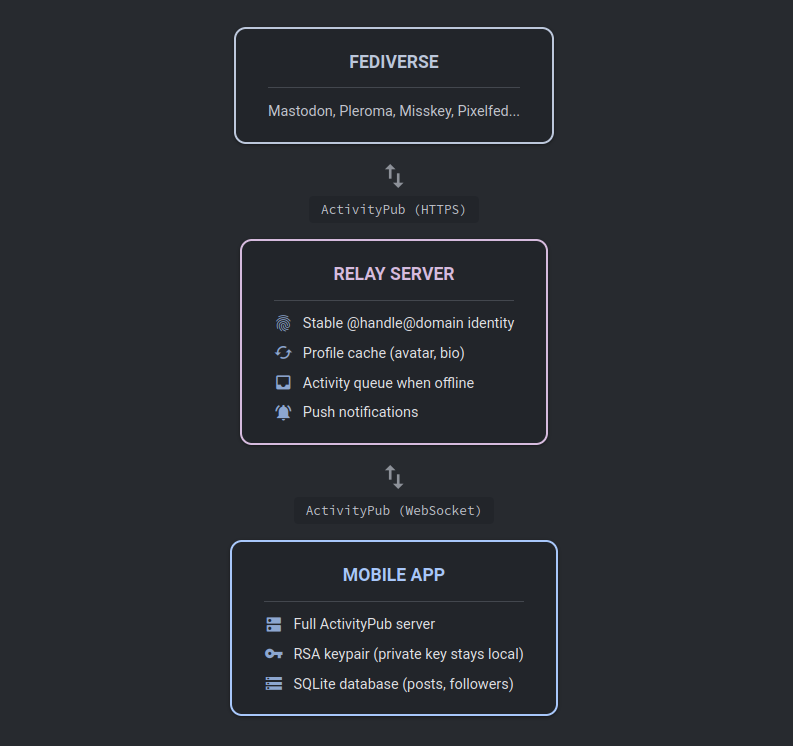Click the arrows icon above ActivityPub (HTTPS)
Screen dimensions: 793x746
(x=394, y=176)
